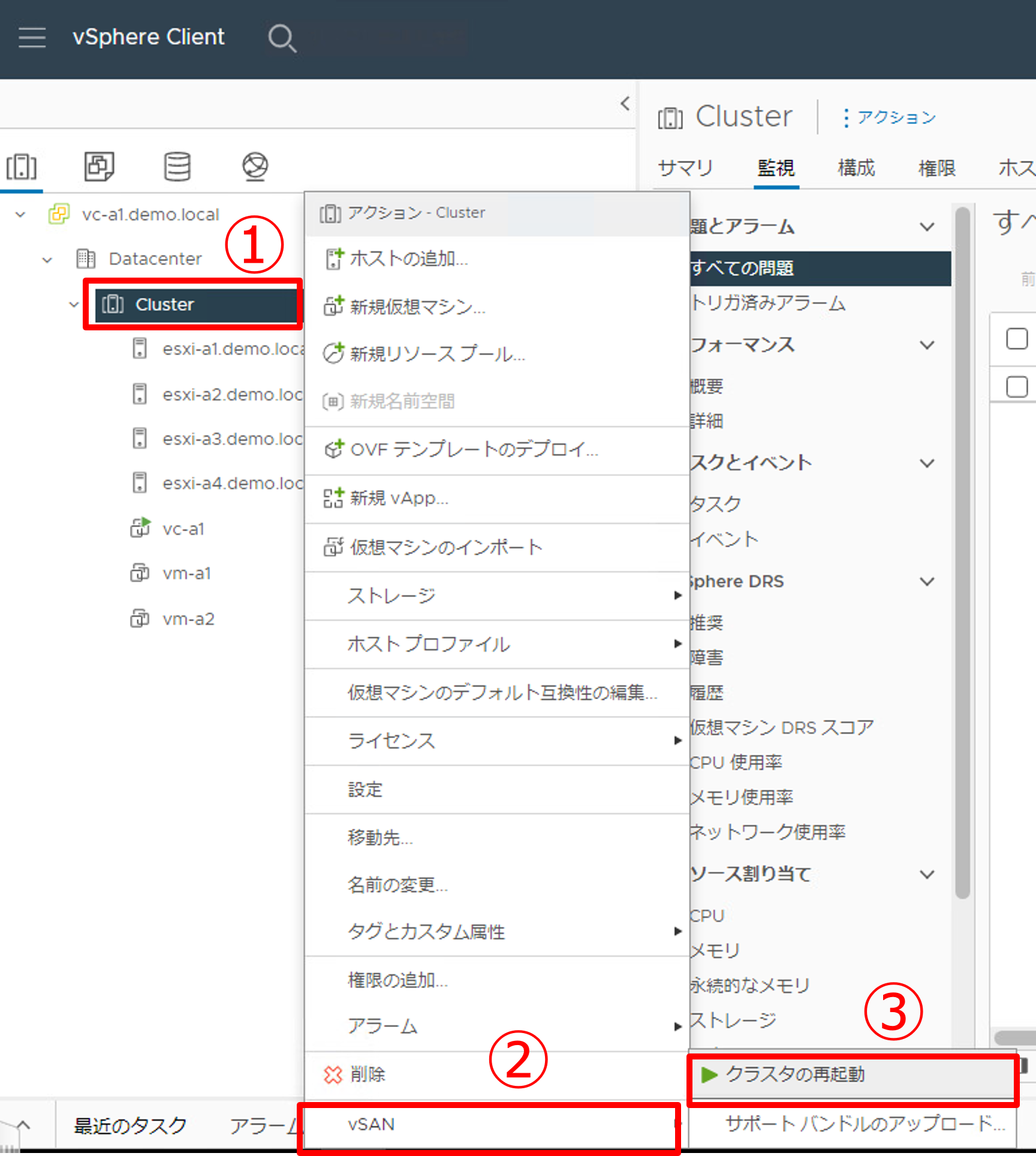Collapse the 問題とアラーム section chevron
This screenshot has width=1036, height=1156.
pyautogui.click(x=927, y=227)
